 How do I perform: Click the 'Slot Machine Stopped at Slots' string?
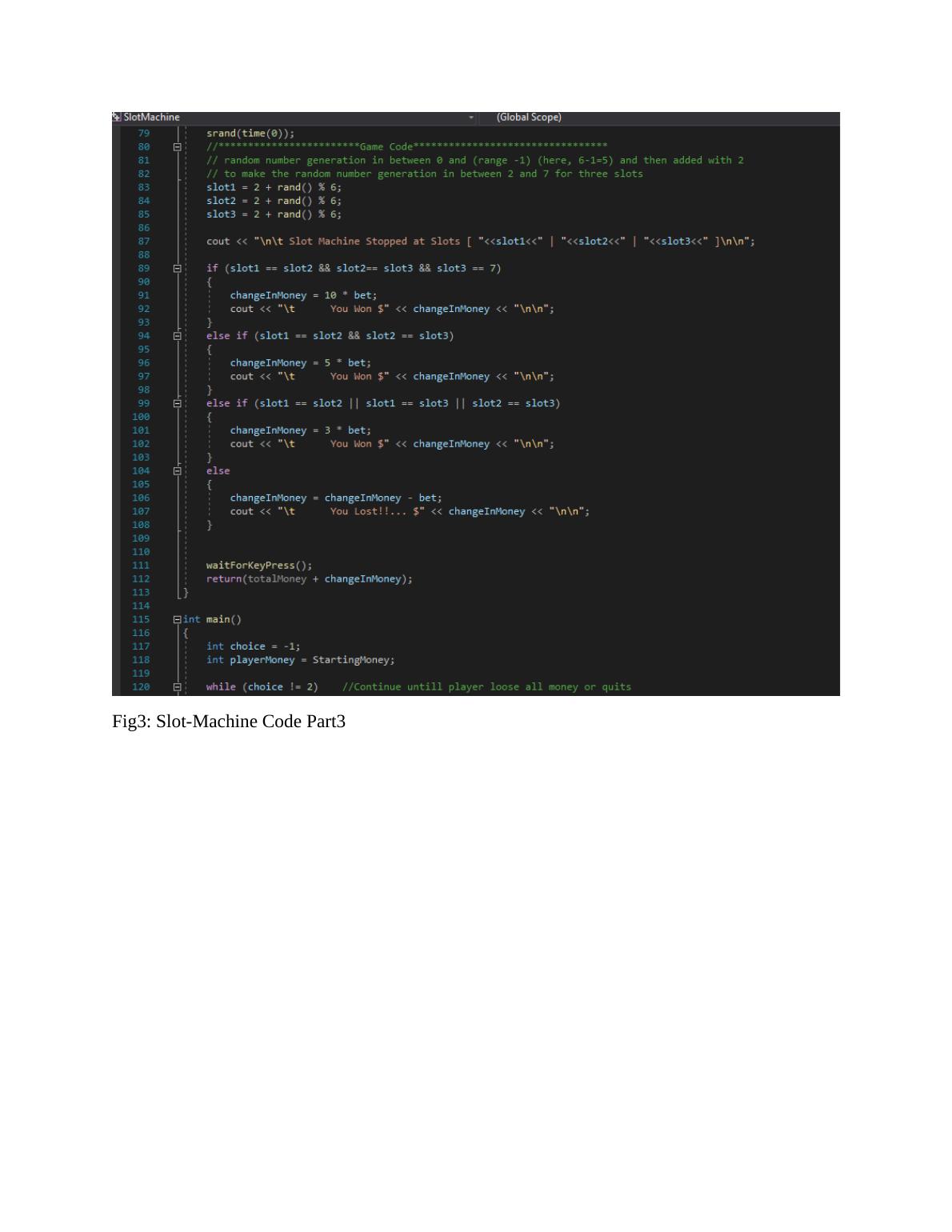point(374,242)
